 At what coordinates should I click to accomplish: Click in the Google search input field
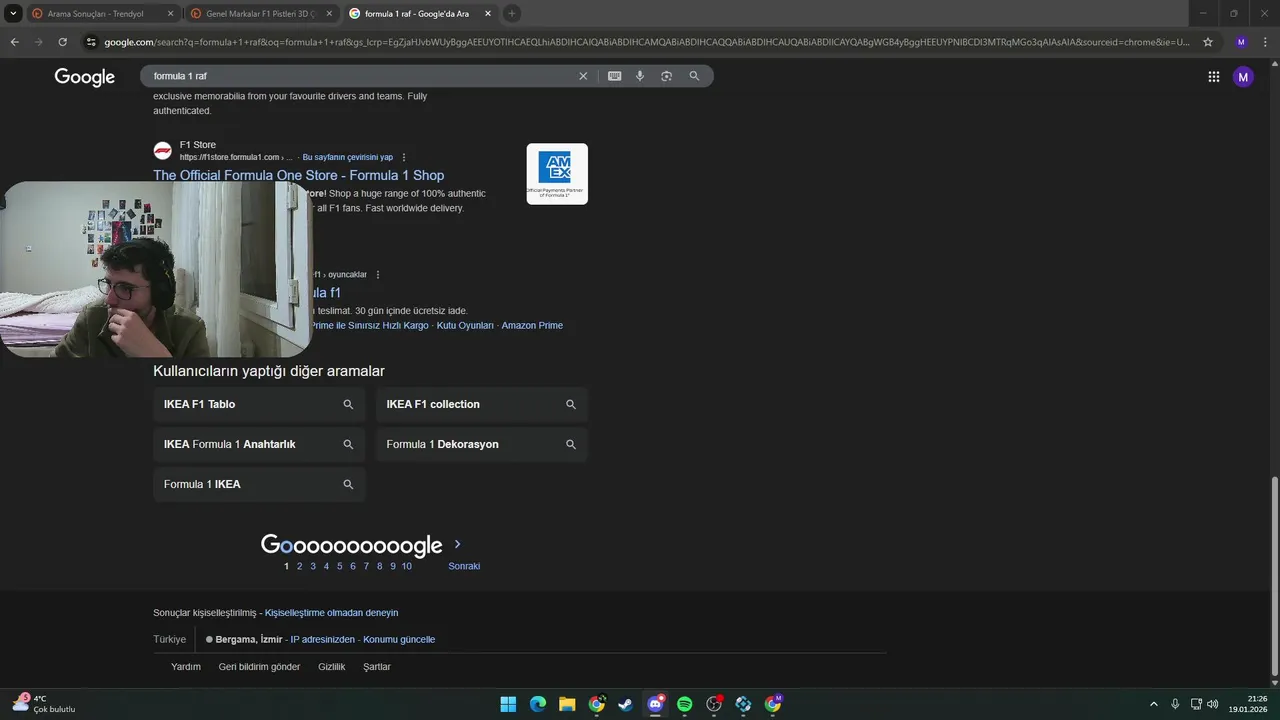[x=360, y=76]
